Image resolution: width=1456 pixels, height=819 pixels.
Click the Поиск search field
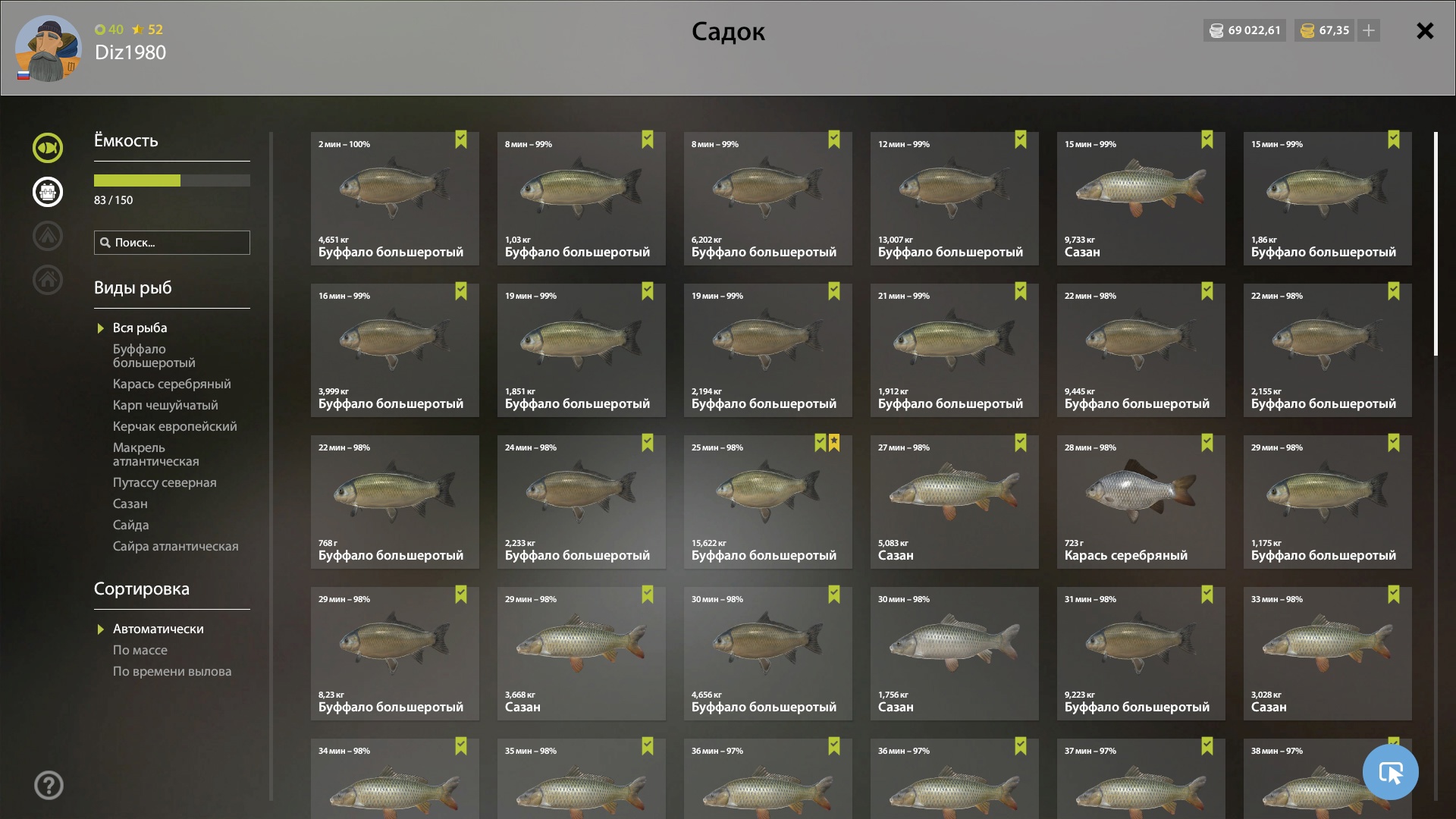pyautogui.click(x=172, y=243)
